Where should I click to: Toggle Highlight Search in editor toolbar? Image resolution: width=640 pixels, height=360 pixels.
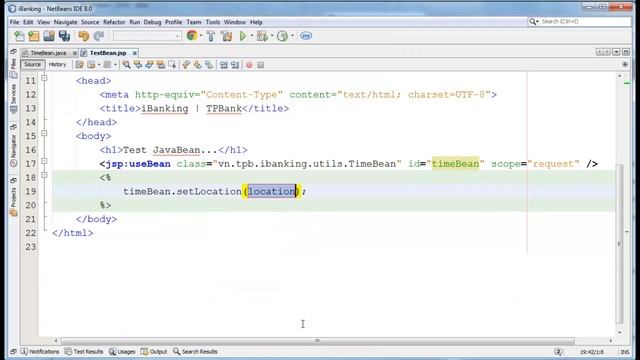coord(161,64)
